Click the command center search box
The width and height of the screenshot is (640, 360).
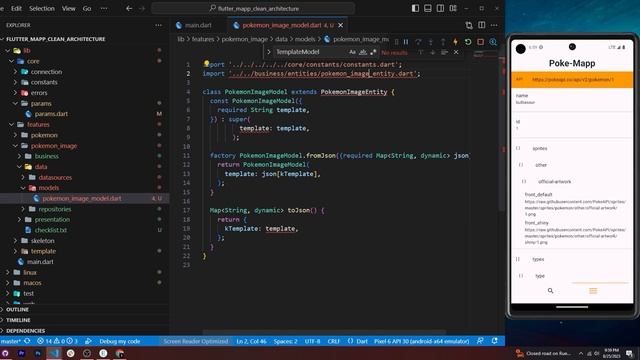[x=253, y=8]
